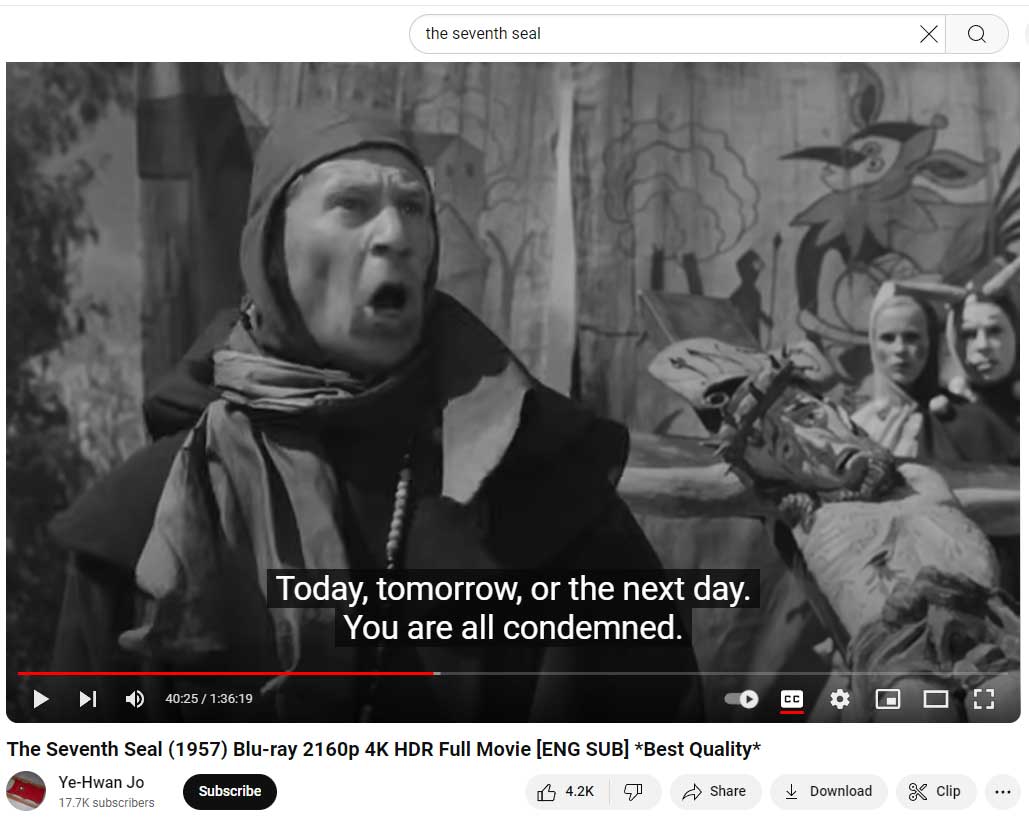1029x824 pixels.
Task: Click in the 'the seventh seal' search field
Action: [663, 34]
